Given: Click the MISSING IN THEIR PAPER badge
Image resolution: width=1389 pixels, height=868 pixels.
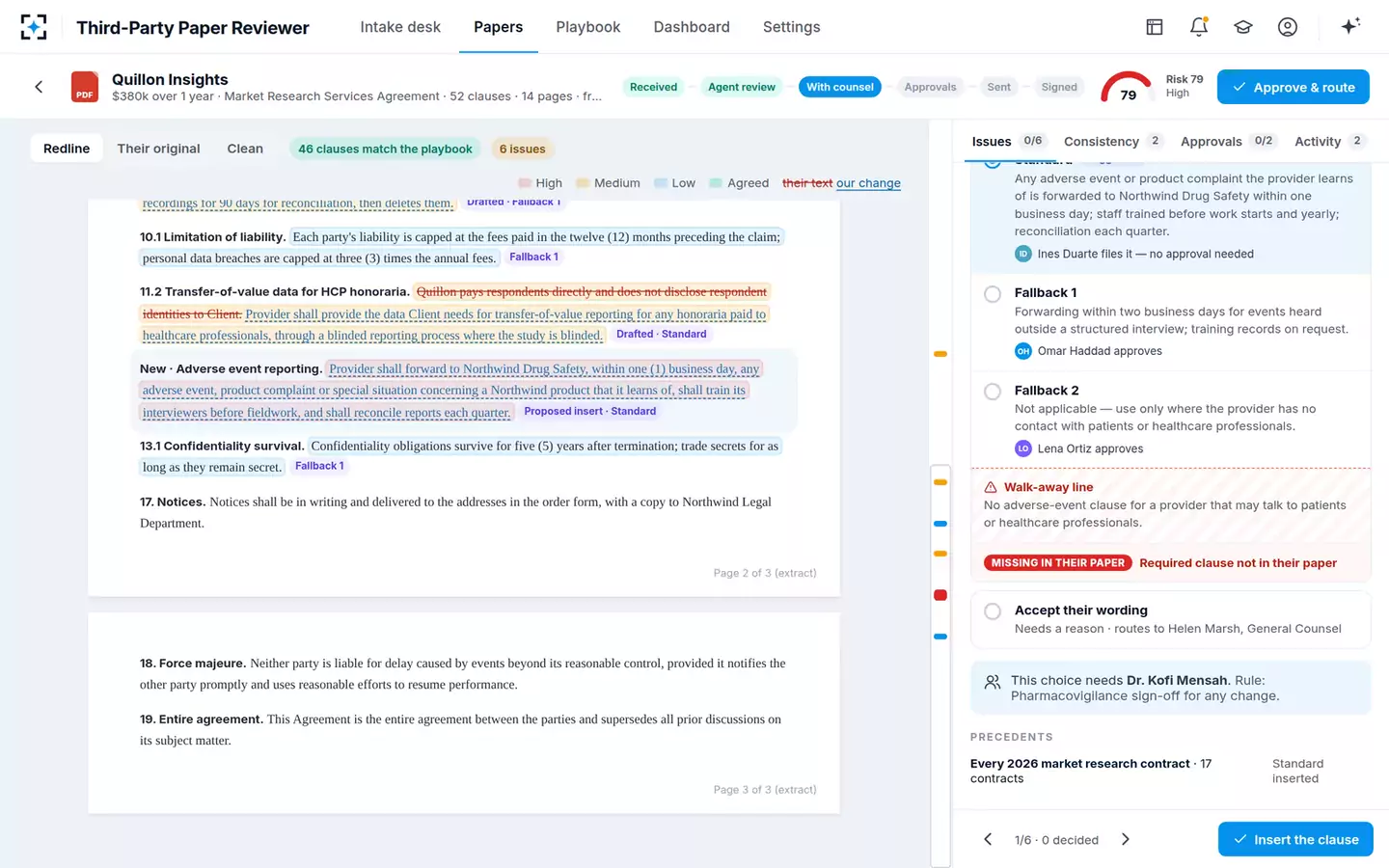Looking at the screenshot, I should (1058, 563).
